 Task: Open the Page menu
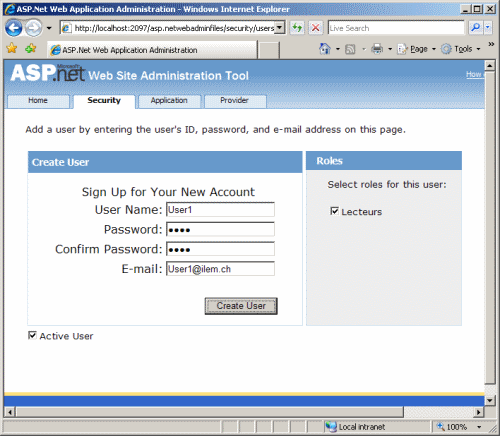[417, 49]
